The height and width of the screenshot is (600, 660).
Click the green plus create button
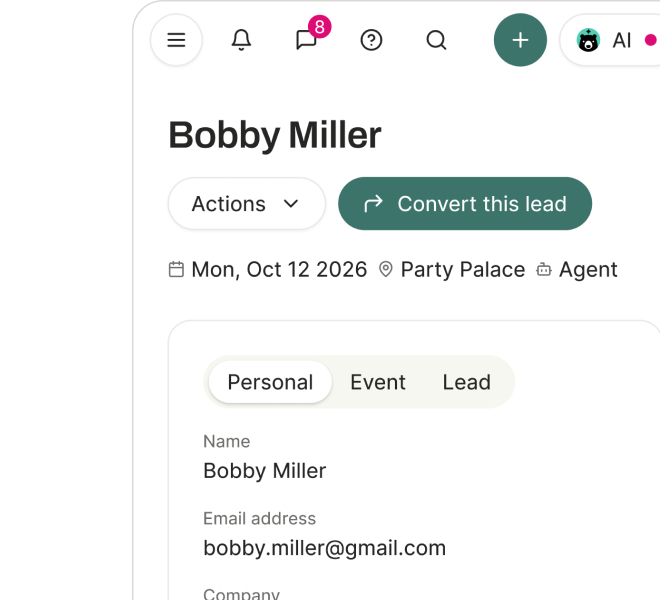point(520,40)
